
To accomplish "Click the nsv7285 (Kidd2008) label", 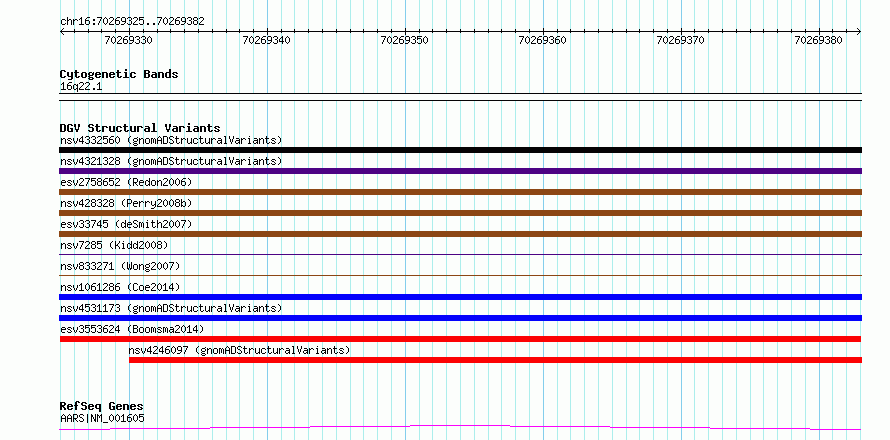I will coord(114,245).
